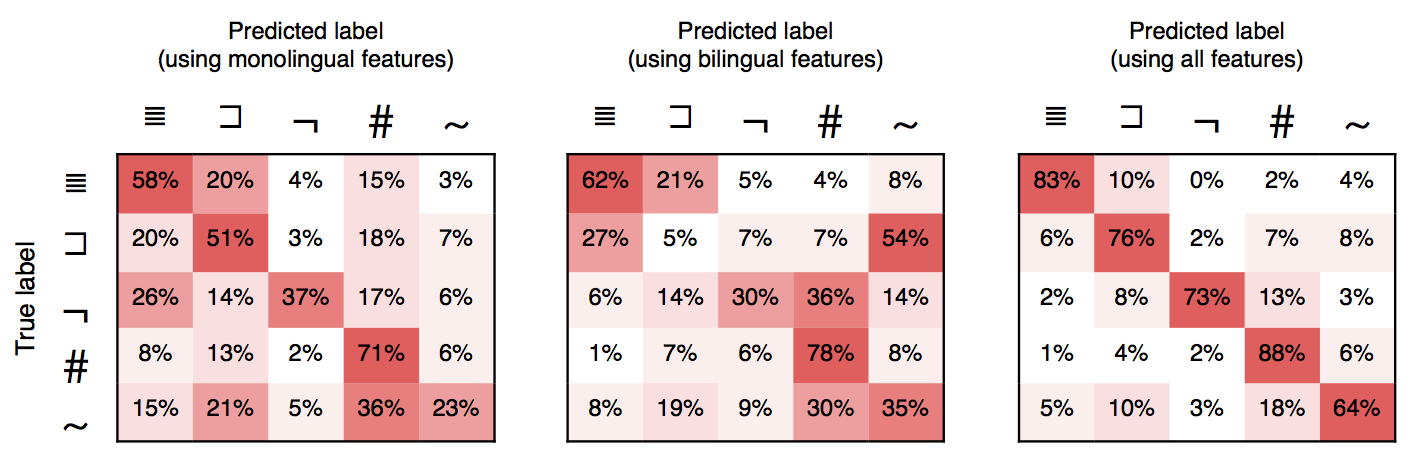
Task: Click the 71% cell in the monolingual matrix
Action: pos(380,353)
